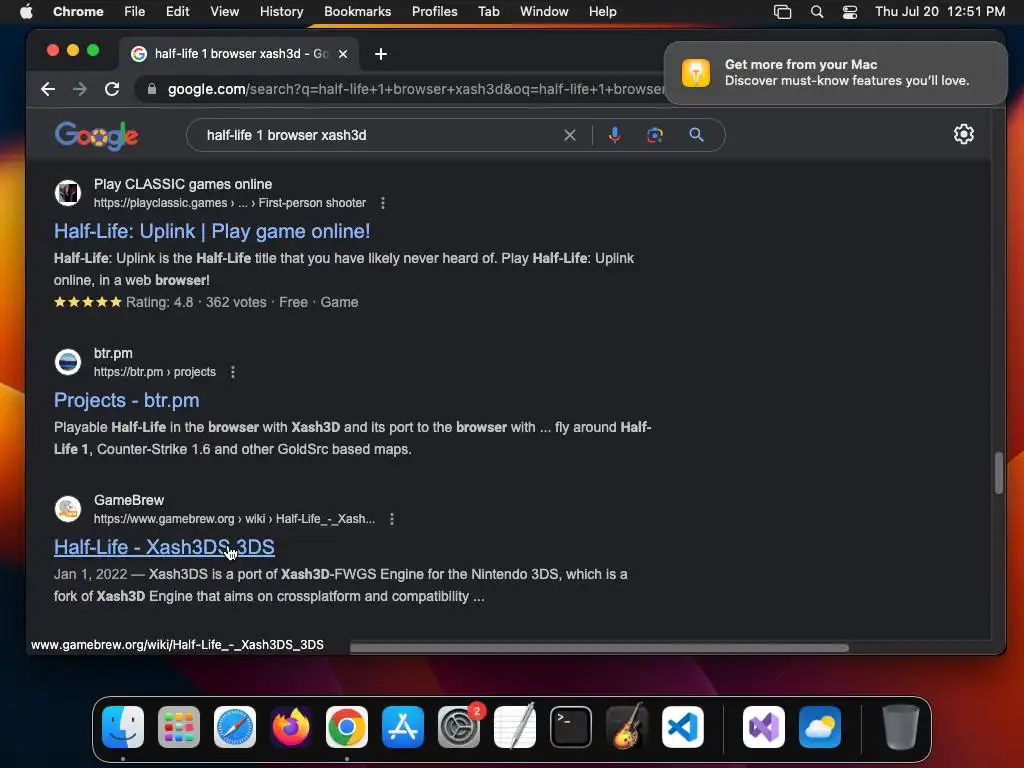Open System Settings from the Dock
This screenshot has height=768, width=1024.
pyautogui.click(x=458, y=727)
